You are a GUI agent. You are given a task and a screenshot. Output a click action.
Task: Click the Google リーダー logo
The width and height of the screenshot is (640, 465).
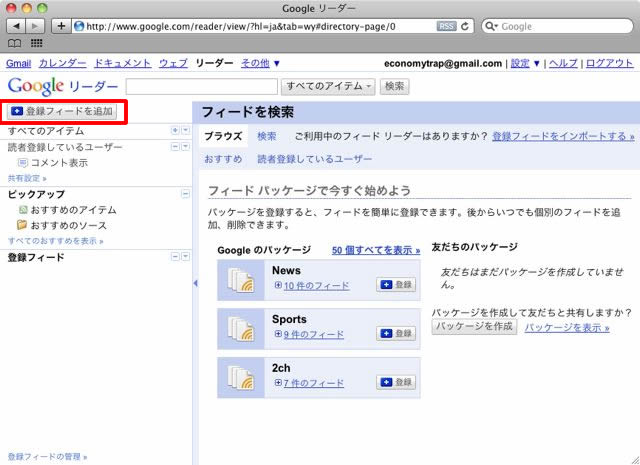point(63,86)
